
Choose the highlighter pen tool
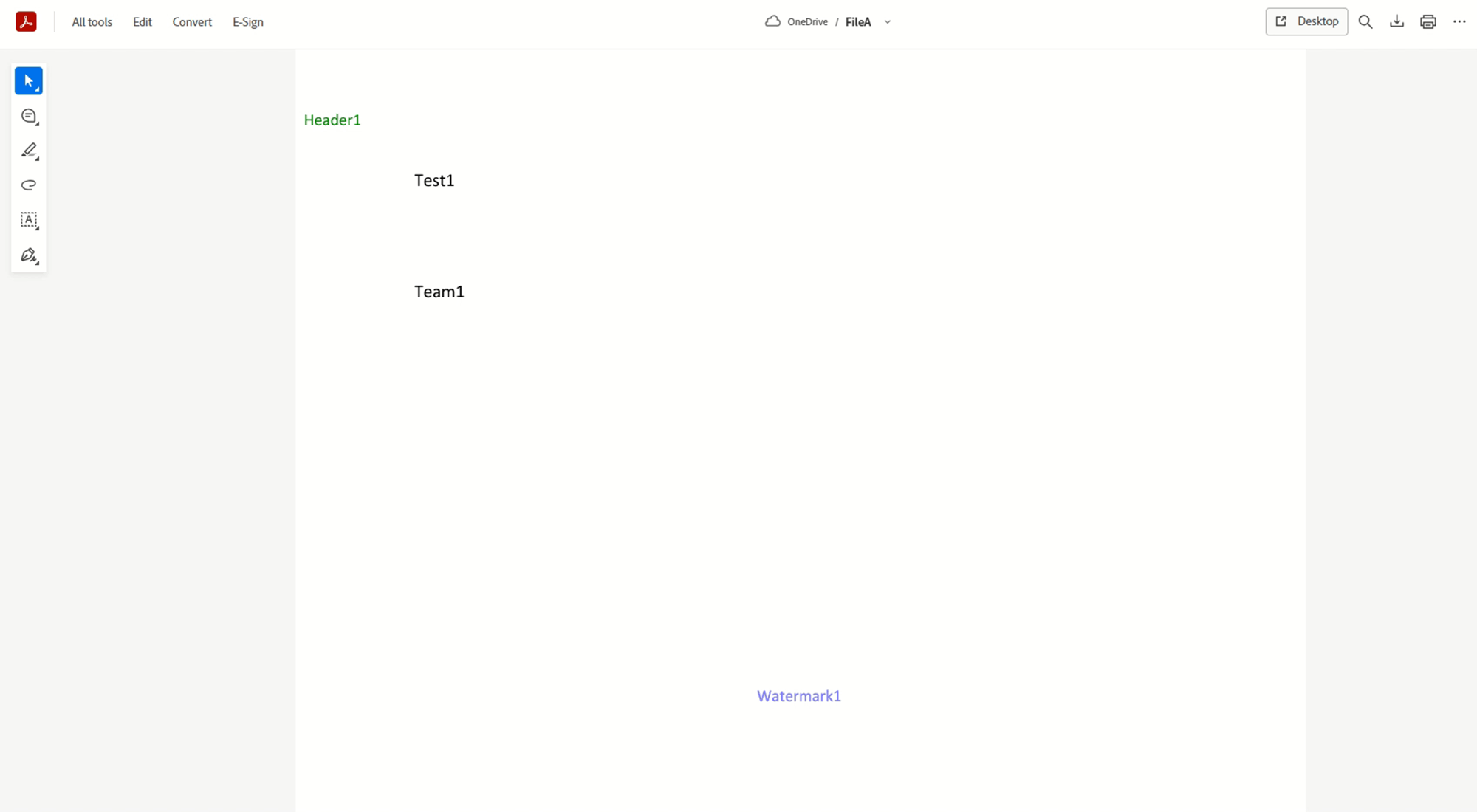[29, 151]
